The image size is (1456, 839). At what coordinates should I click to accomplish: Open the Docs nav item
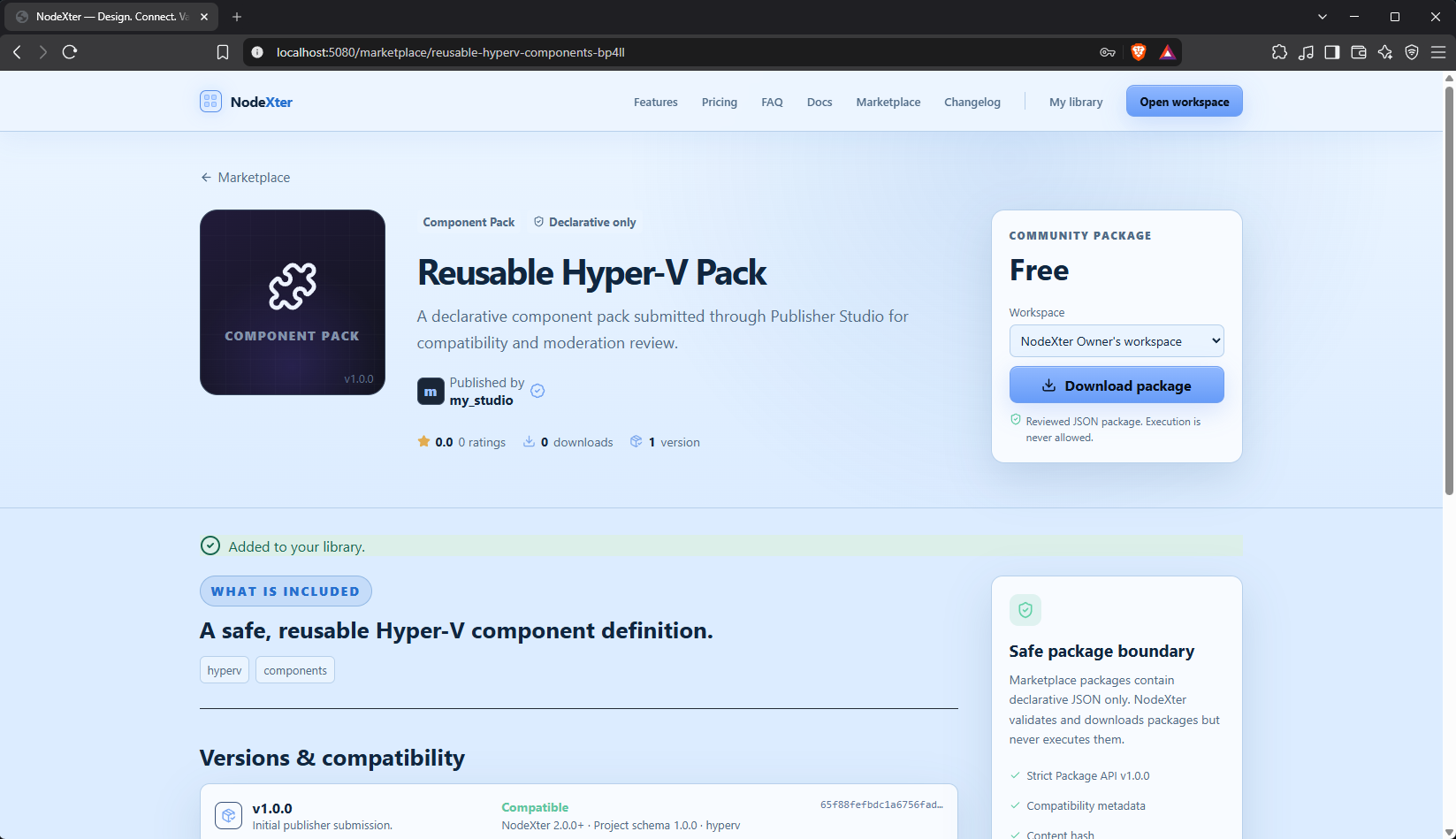[819, 102]
